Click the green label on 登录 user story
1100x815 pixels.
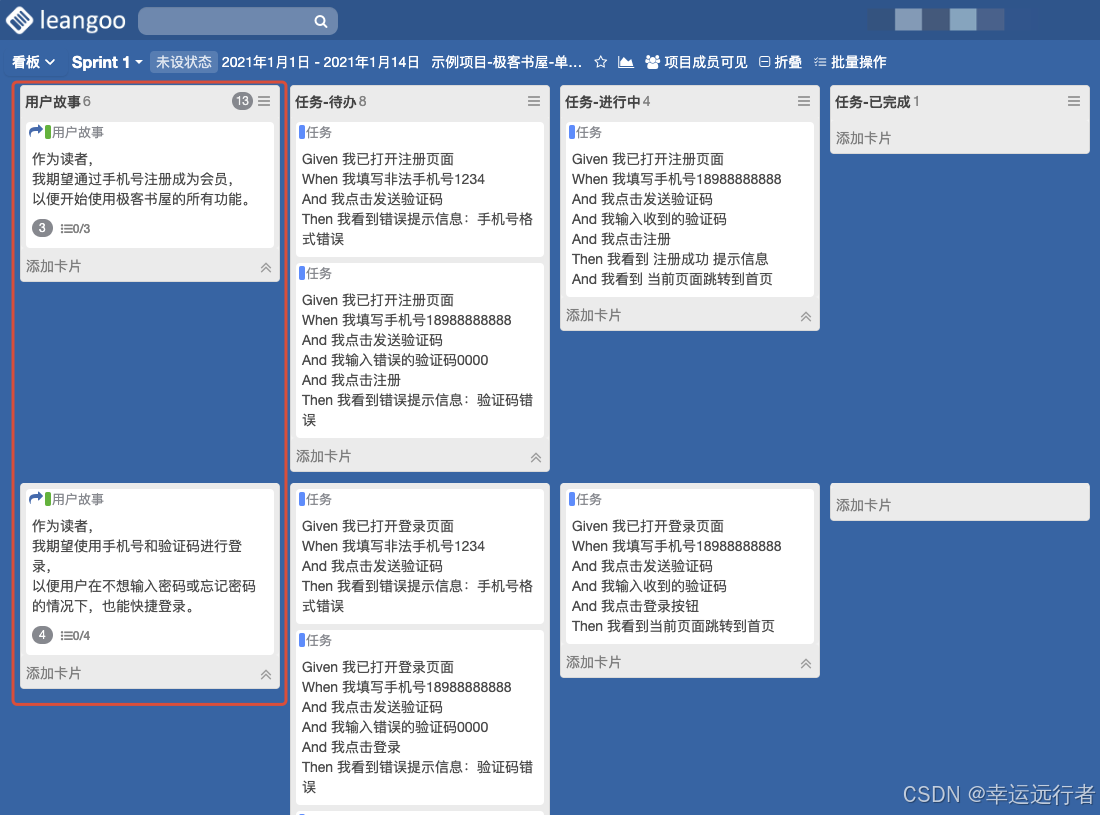[x=48, y=499]
